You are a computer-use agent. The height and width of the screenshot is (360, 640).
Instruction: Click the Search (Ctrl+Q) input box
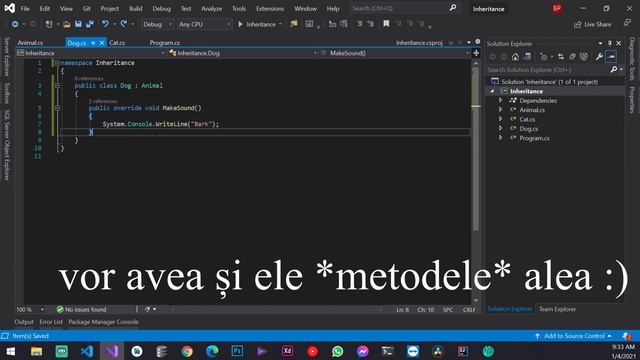(x=404, y=8)
